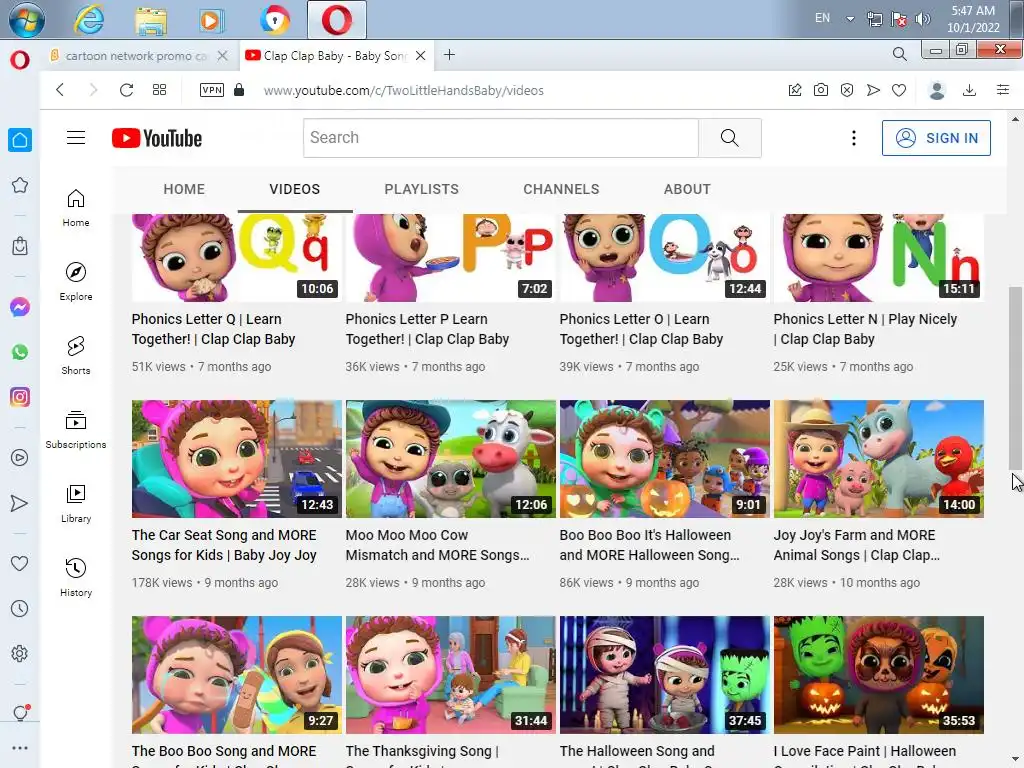Go to YouTube Home in left rail

[76, 208]
